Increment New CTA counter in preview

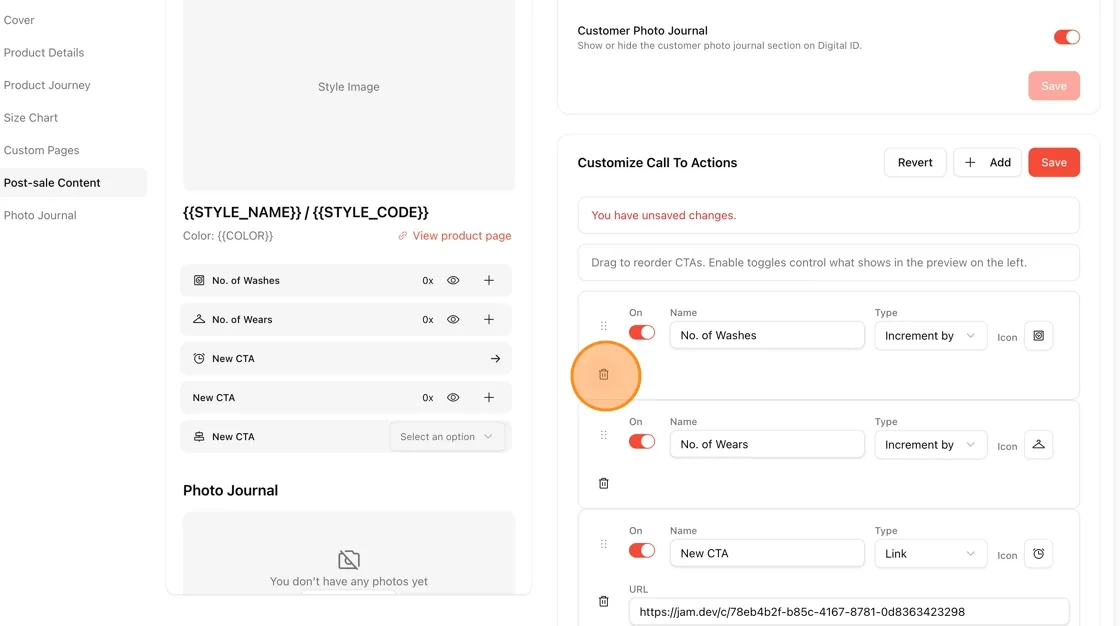489,397
